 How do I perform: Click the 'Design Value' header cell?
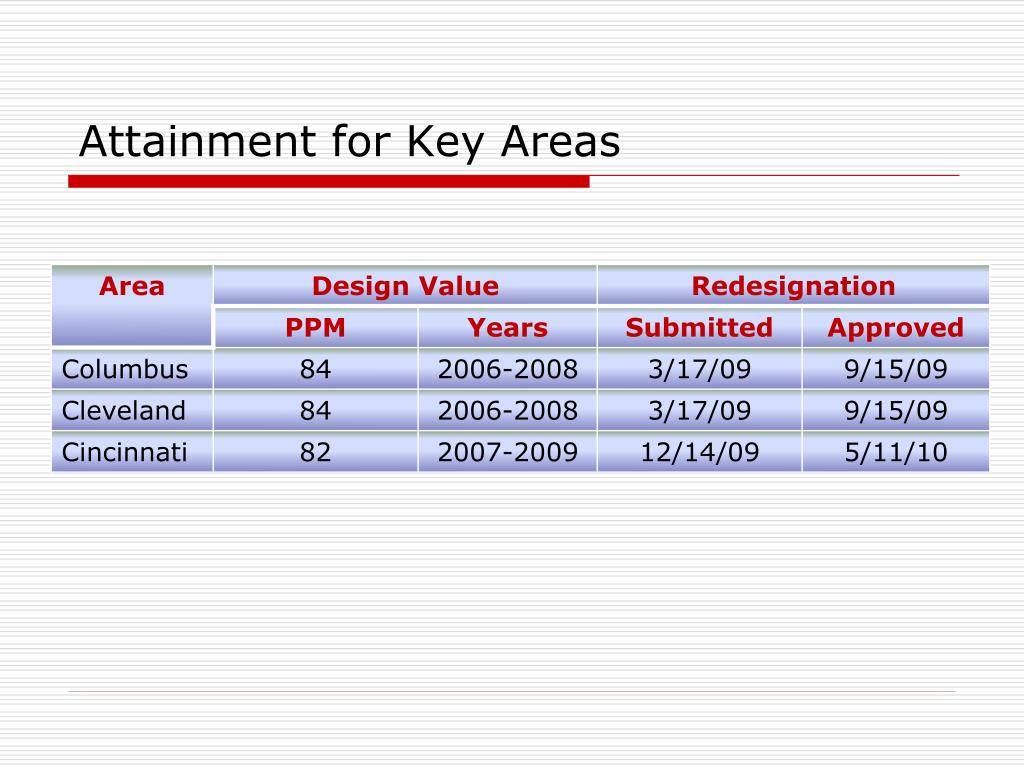(405, 285)
